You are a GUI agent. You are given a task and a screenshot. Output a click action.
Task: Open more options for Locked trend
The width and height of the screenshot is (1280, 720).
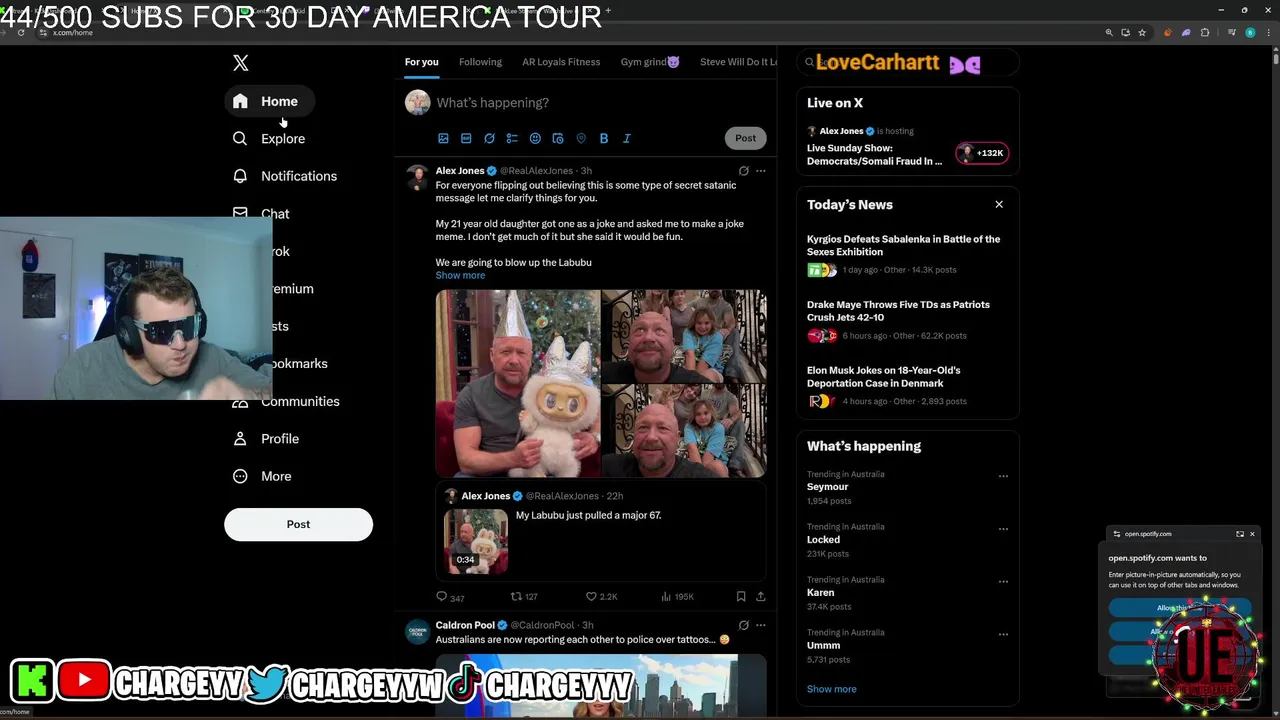[1003, 529]
